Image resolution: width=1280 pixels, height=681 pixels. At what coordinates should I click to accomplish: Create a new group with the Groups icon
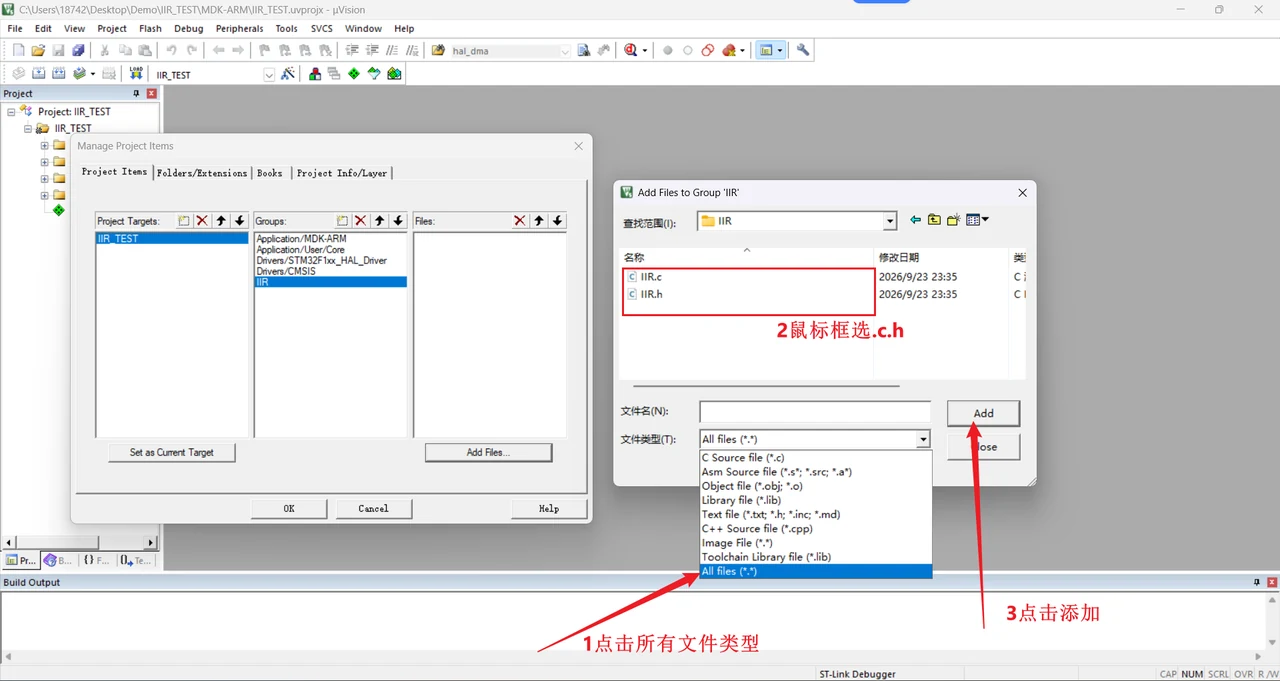[342, 220]
